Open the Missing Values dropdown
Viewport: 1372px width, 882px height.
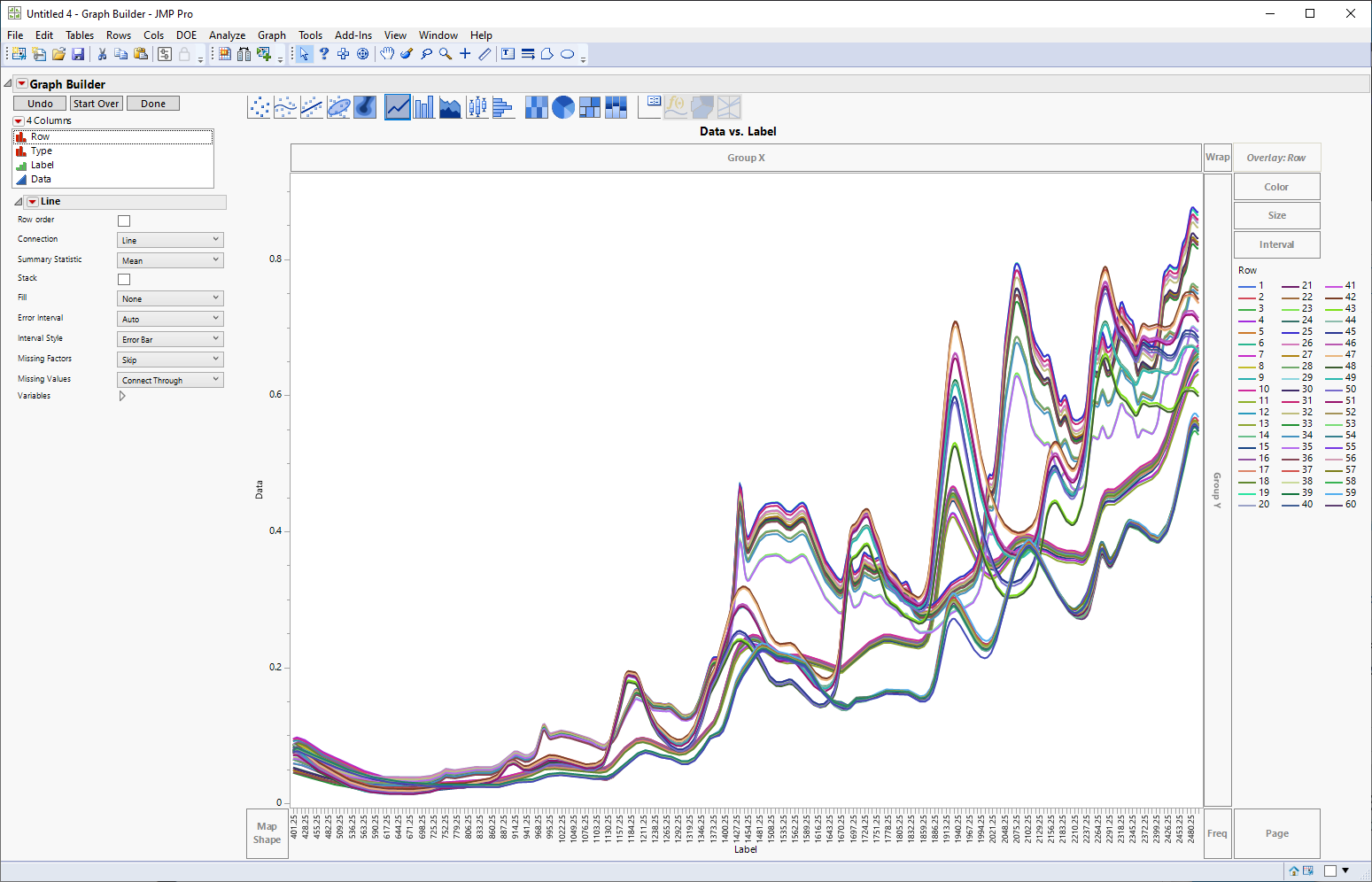point(169,379)
